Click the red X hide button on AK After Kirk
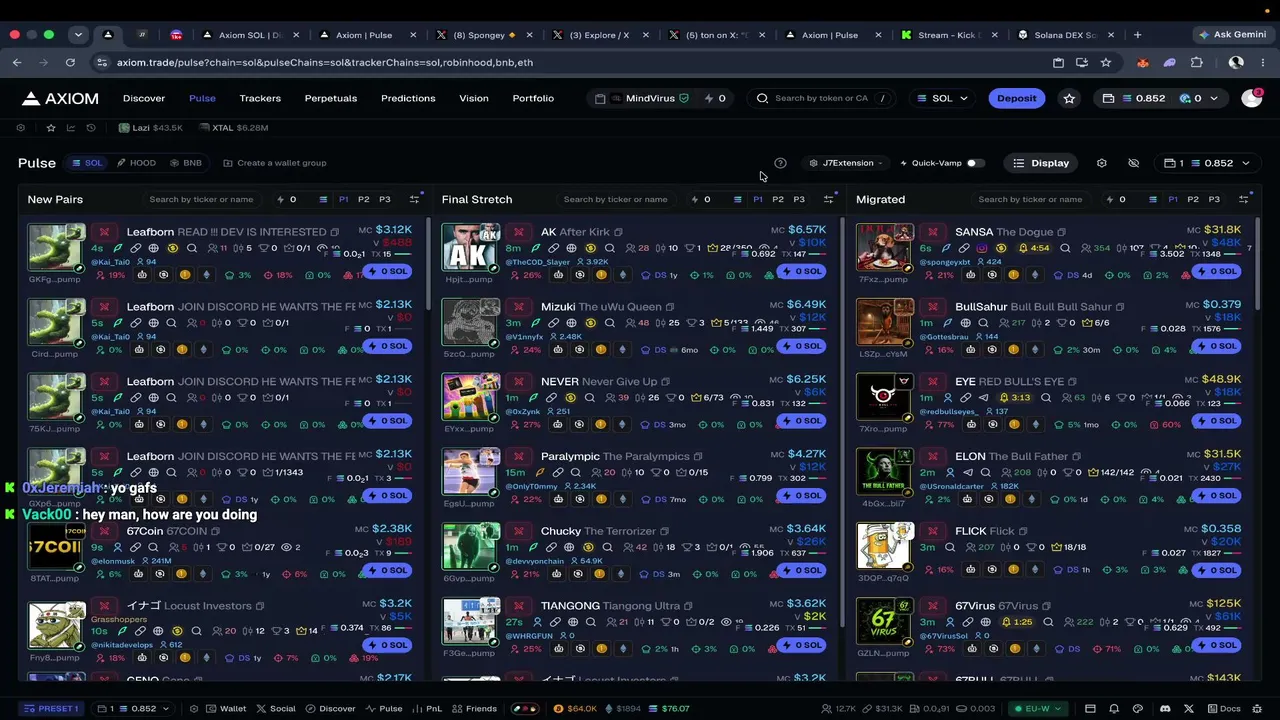 coord(518,231)
